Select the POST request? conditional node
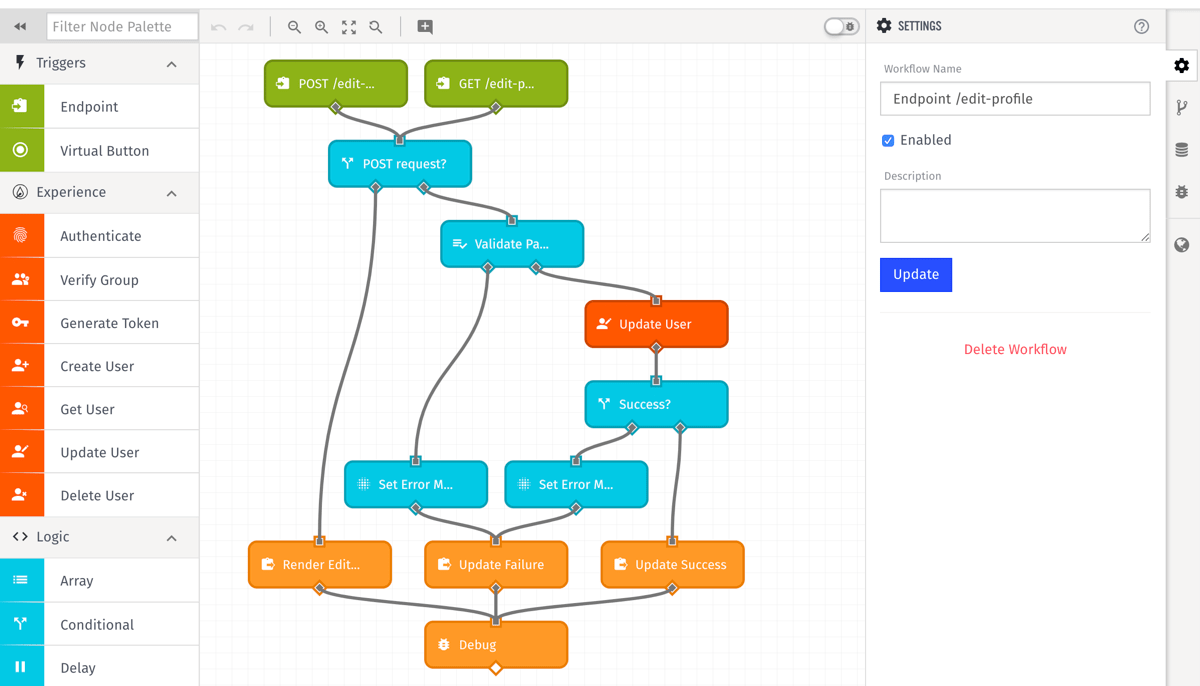Screen dimensions: 1200x686 click(400, 164)
